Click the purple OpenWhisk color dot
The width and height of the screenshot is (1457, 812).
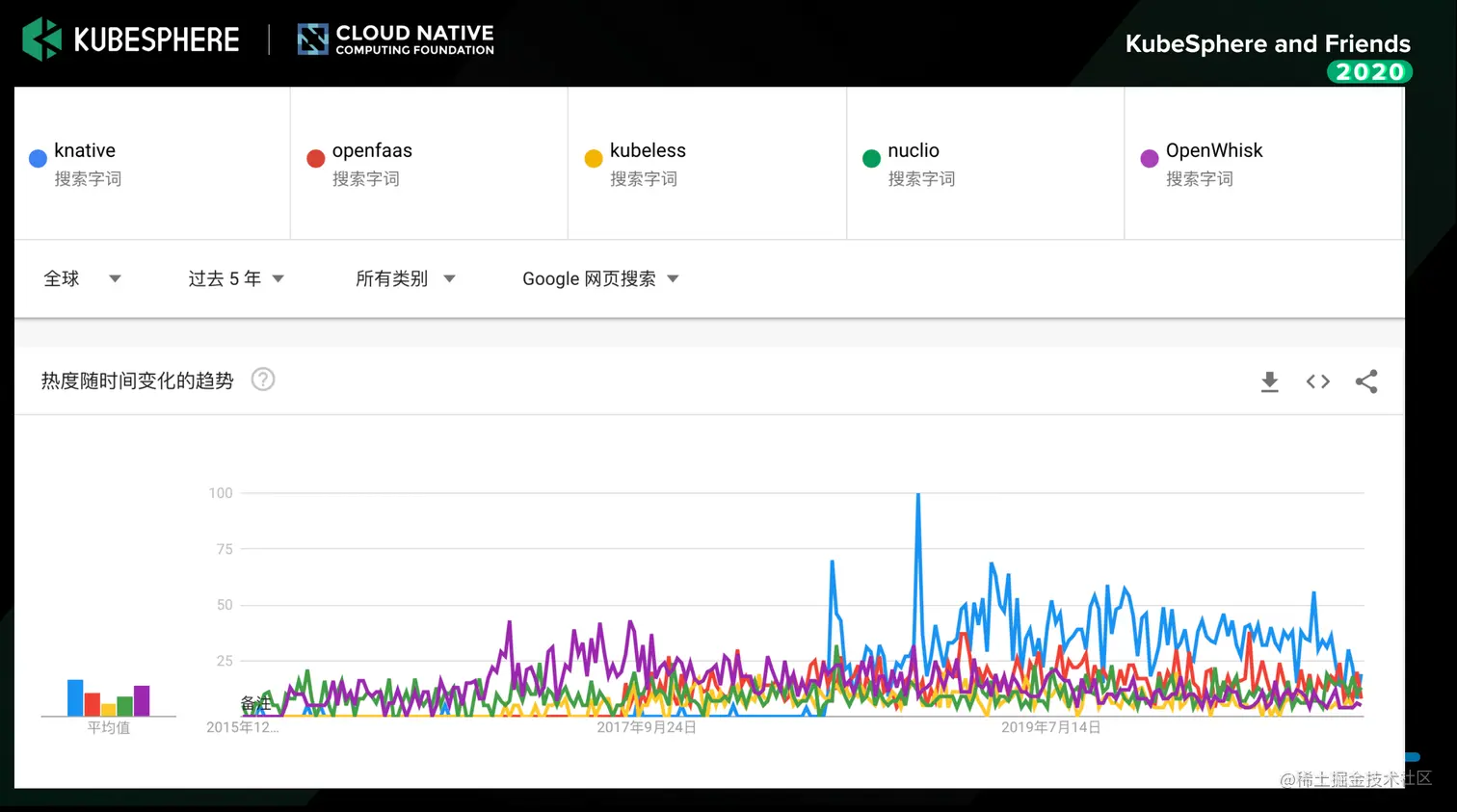click(1149, 159)
